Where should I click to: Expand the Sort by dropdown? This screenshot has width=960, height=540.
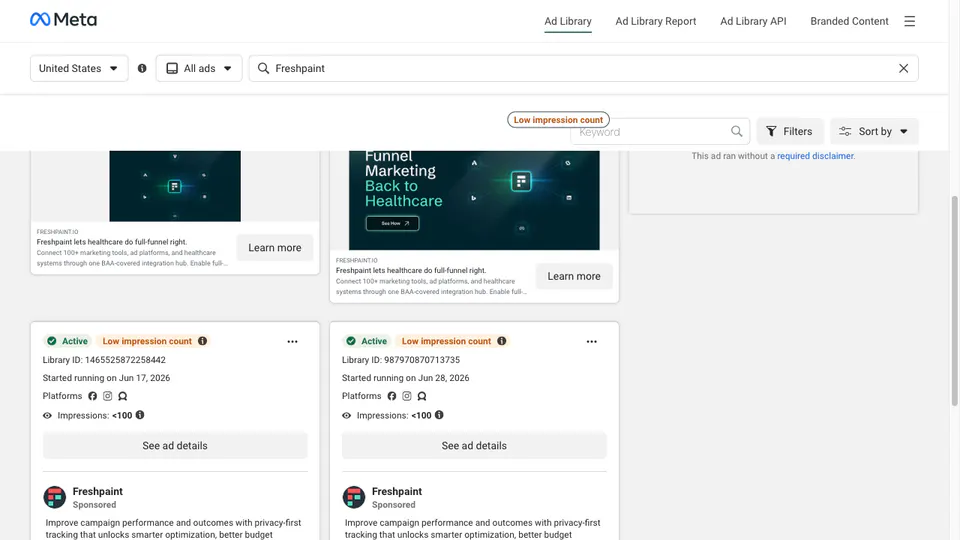point(874,132)
